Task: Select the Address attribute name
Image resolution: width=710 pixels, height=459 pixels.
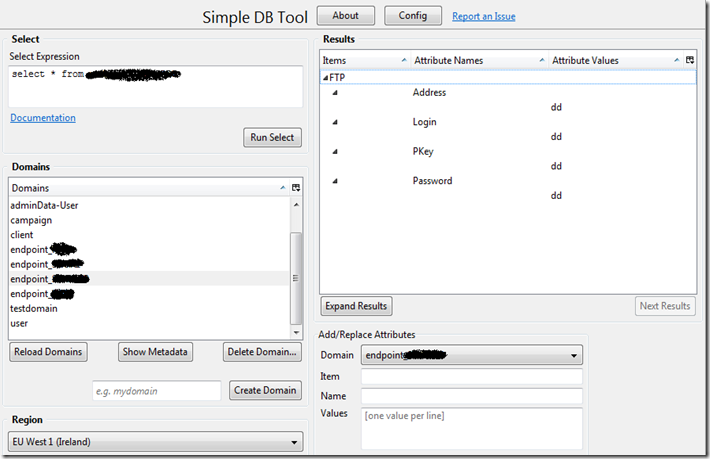Action: 429,92
